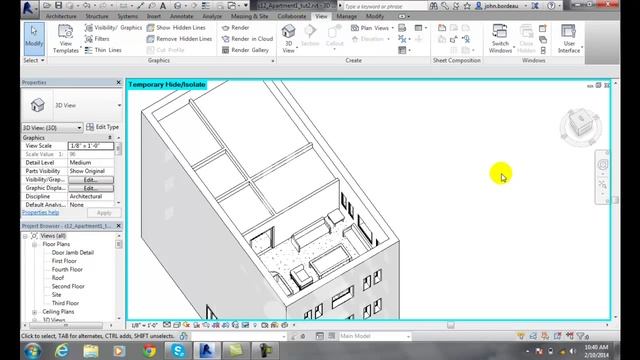Screen dimensions: 640x360
Task: Expand the Select panel dropdown
Action: (x=33, y=60)
